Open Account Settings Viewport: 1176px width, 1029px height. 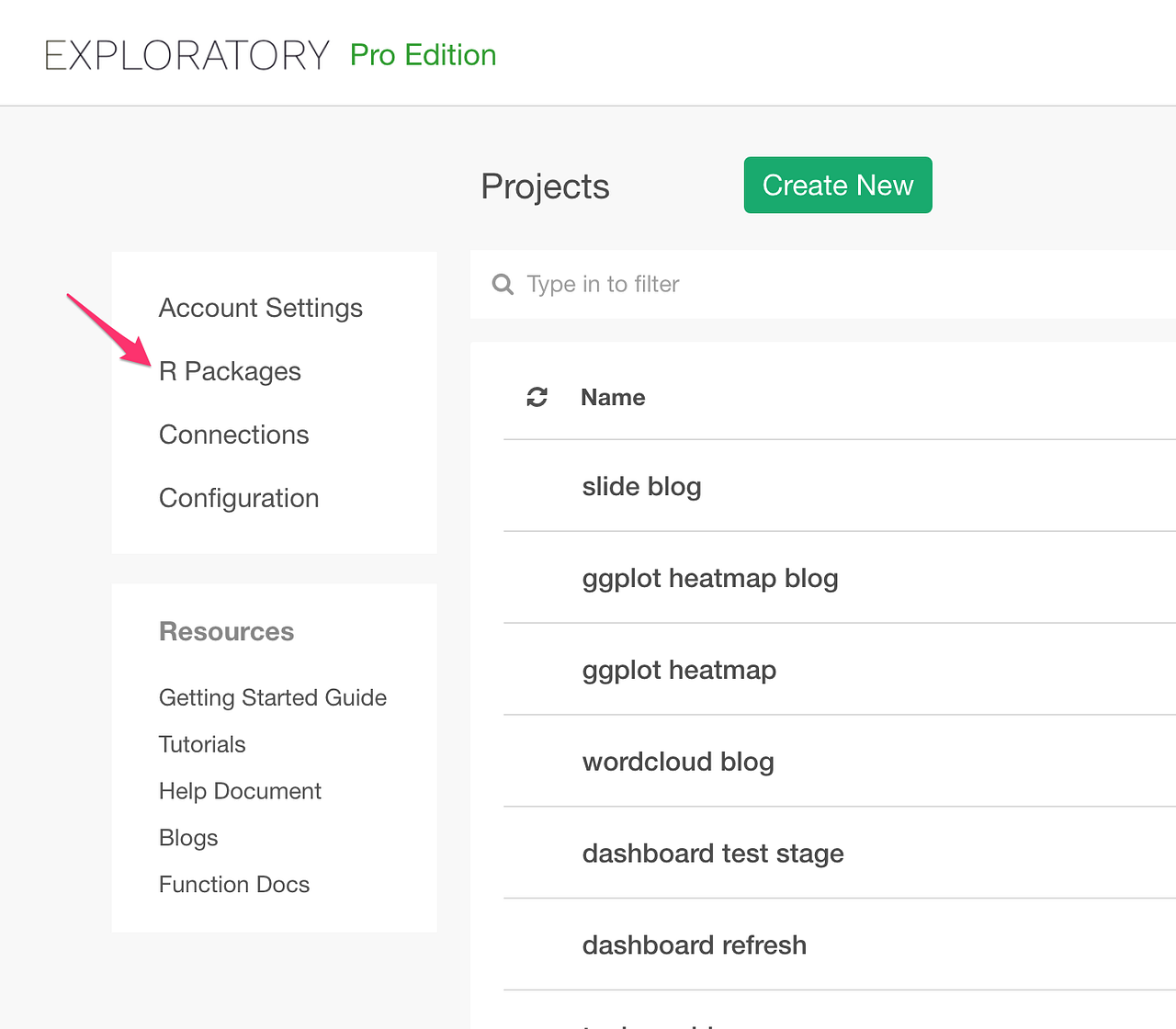point(261,308)
